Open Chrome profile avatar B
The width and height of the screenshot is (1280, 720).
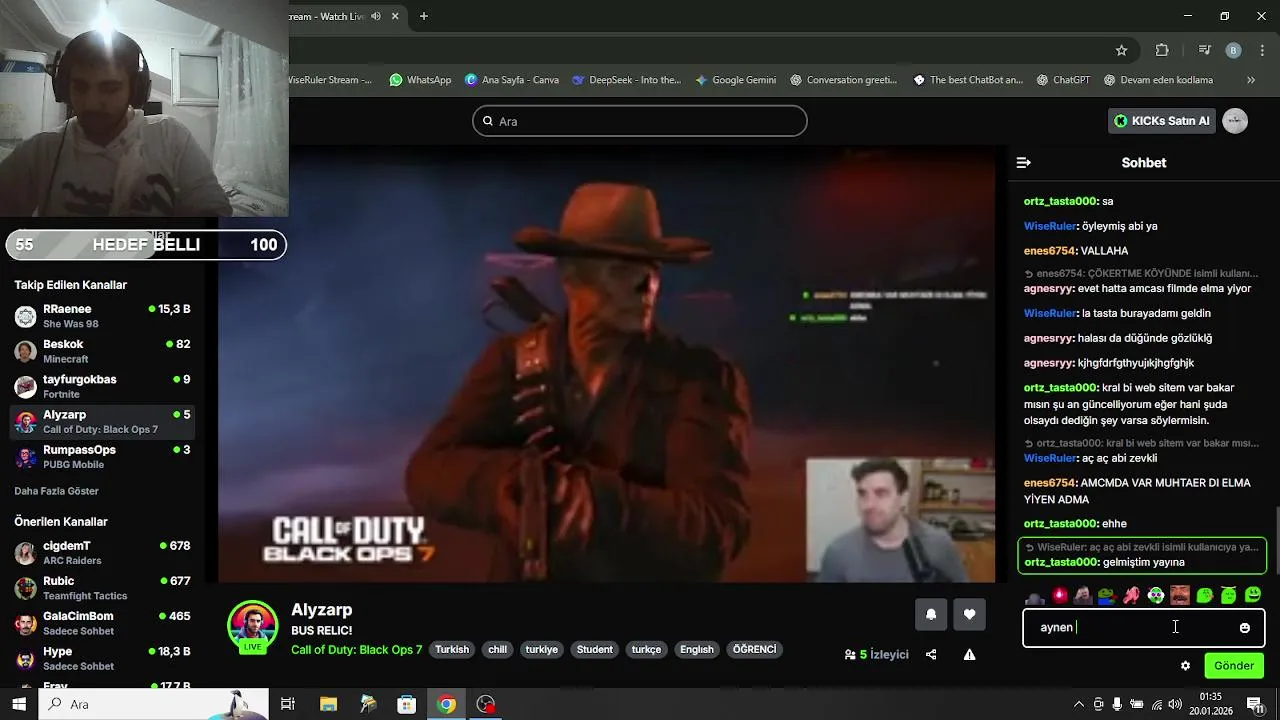pos(1233,50)
